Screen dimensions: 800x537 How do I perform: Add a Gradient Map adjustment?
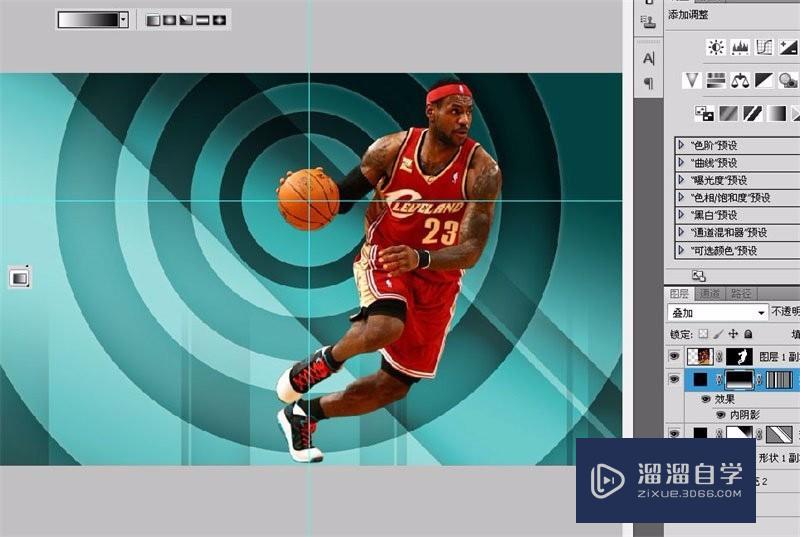click(777, 114)
